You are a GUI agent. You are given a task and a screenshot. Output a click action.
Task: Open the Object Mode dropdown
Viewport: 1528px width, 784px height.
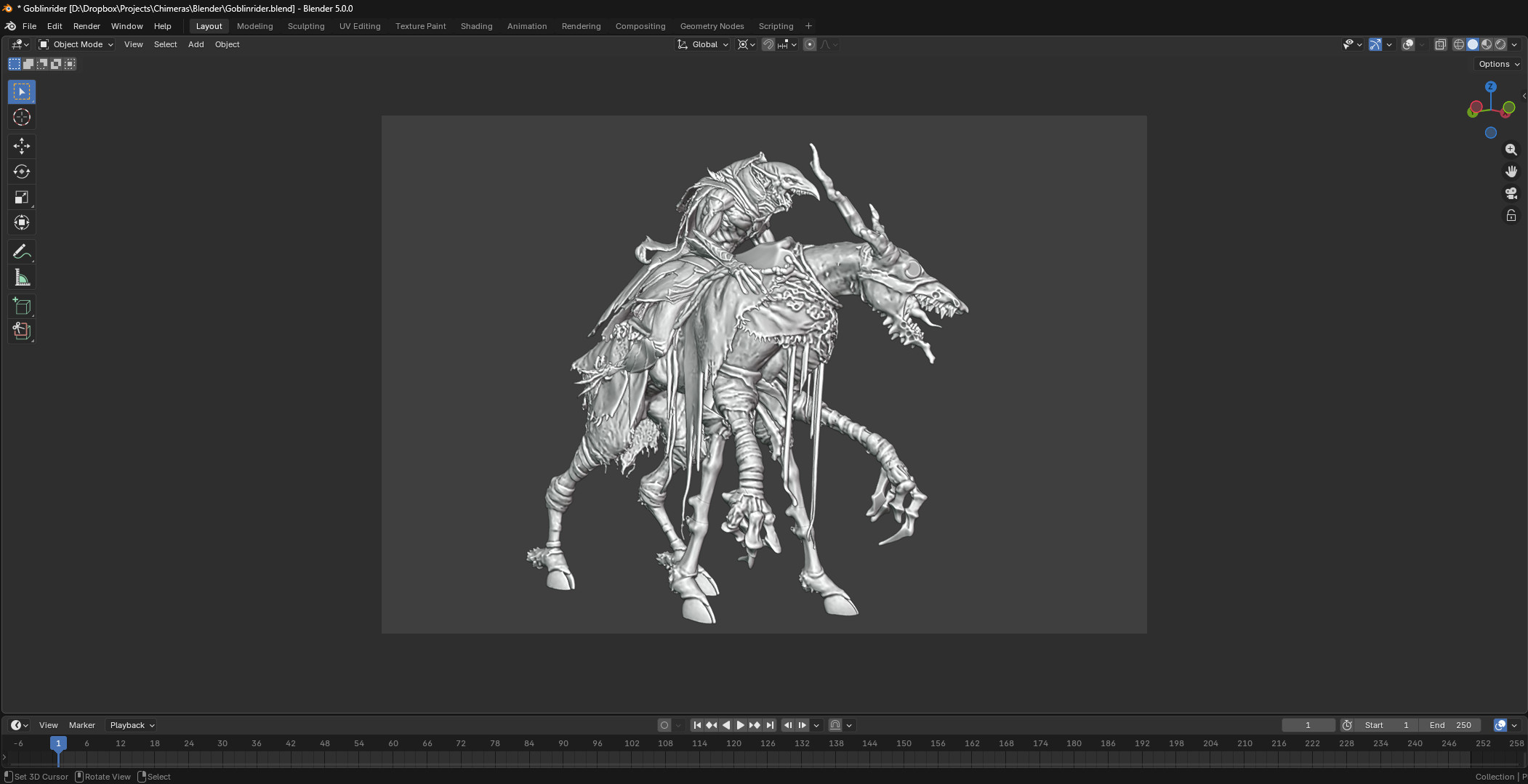click(x=76, y=45)
